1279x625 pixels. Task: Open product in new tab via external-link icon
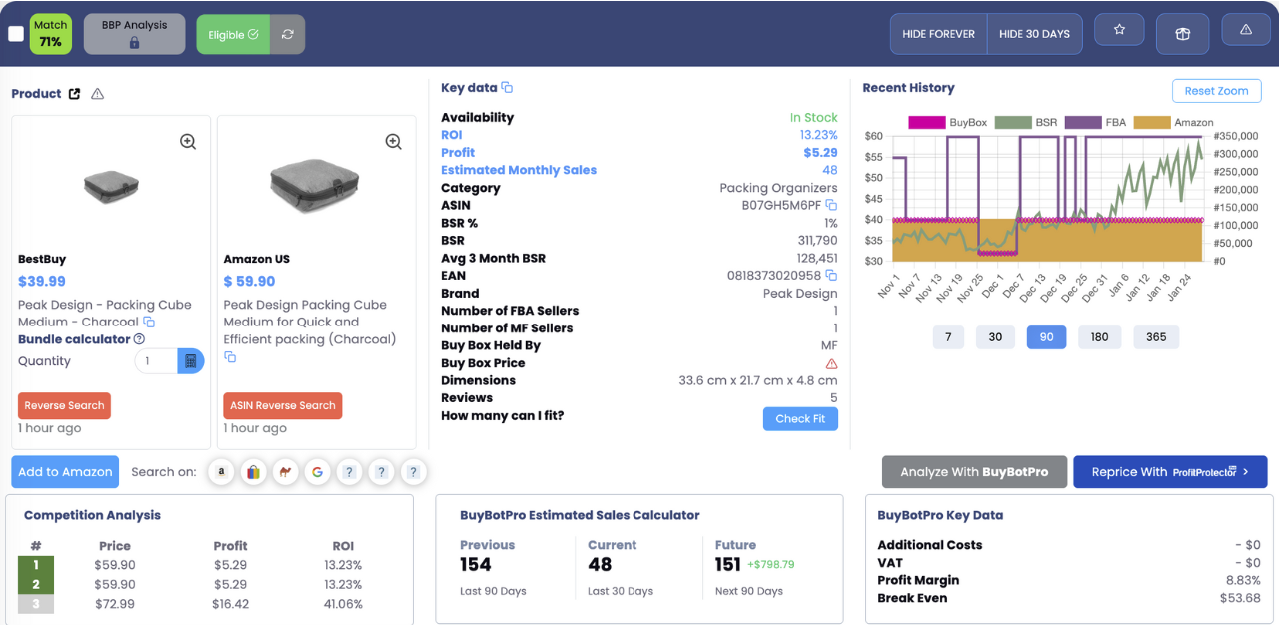point(74,94)
